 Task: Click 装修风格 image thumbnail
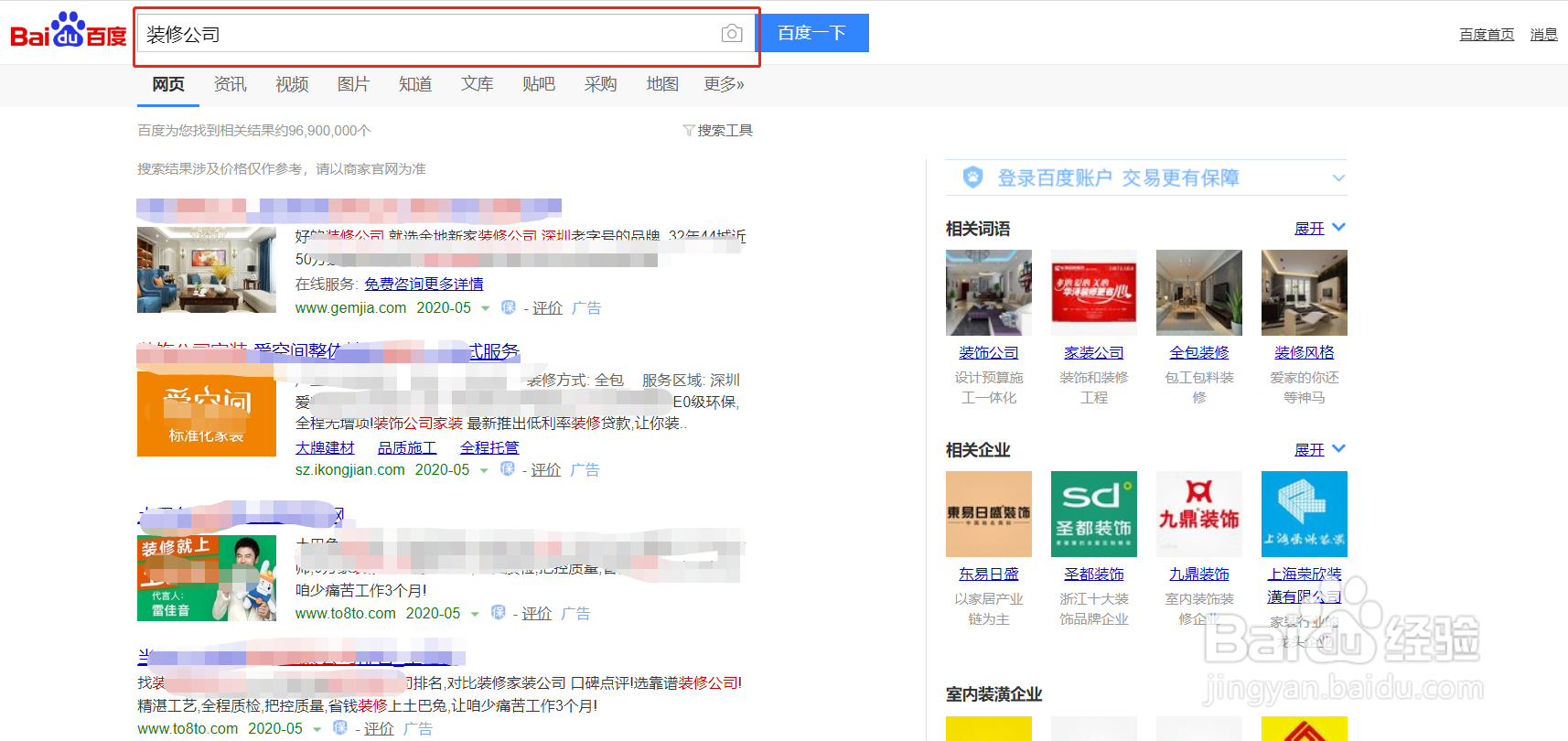(1305, 293)
